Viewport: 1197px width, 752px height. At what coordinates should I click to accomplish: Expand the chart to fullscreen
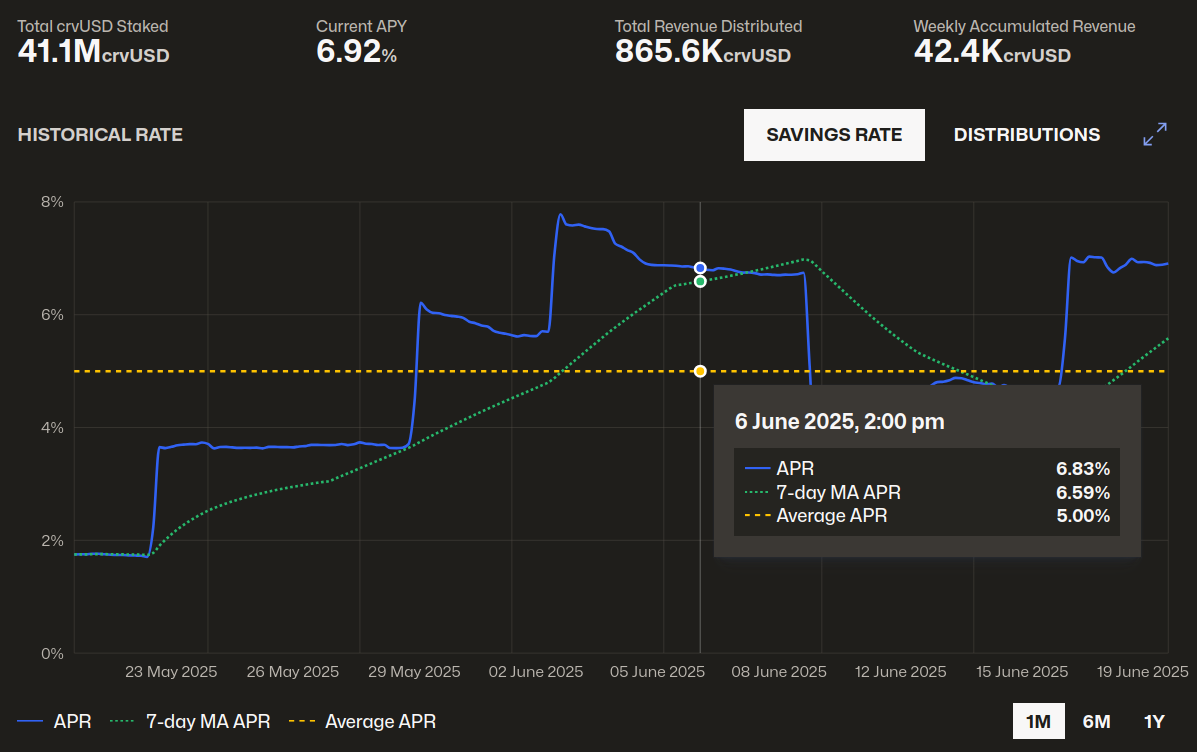coord(1155,135)
